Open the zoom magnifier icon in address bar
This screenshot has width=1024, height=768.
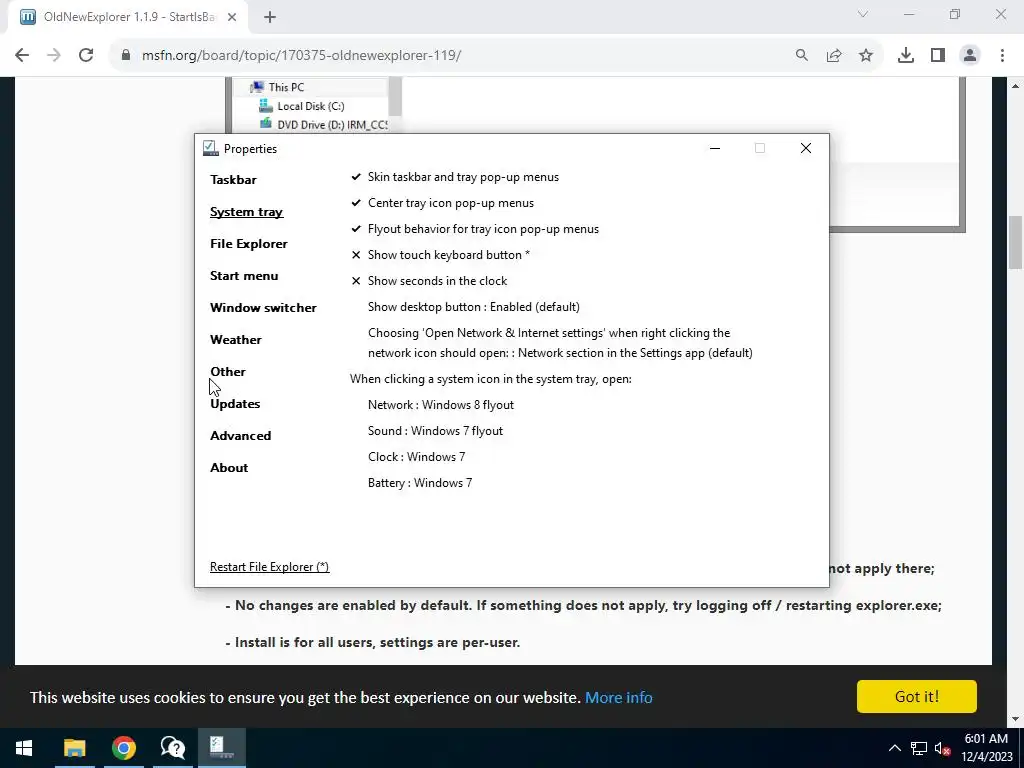(x=801, y=56)
